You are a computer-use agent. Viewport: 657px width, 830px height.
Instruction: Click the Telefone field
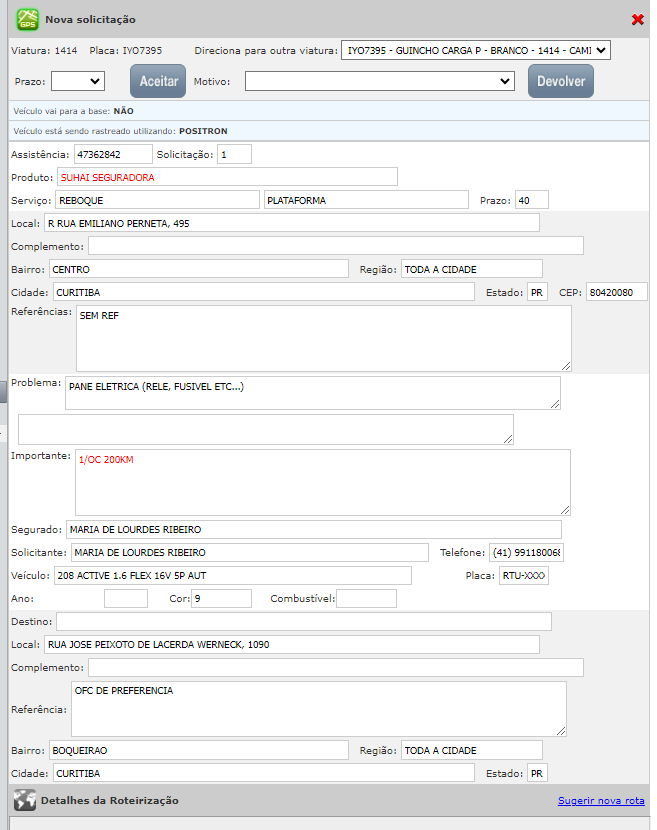click(526, 552)
